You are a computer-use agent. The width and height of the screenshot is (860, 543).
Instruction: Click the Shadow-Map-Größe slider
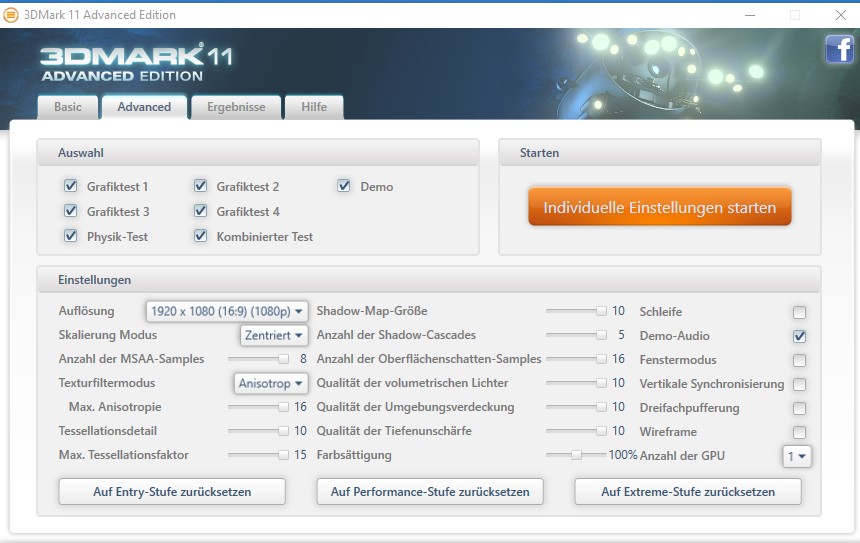576,311
